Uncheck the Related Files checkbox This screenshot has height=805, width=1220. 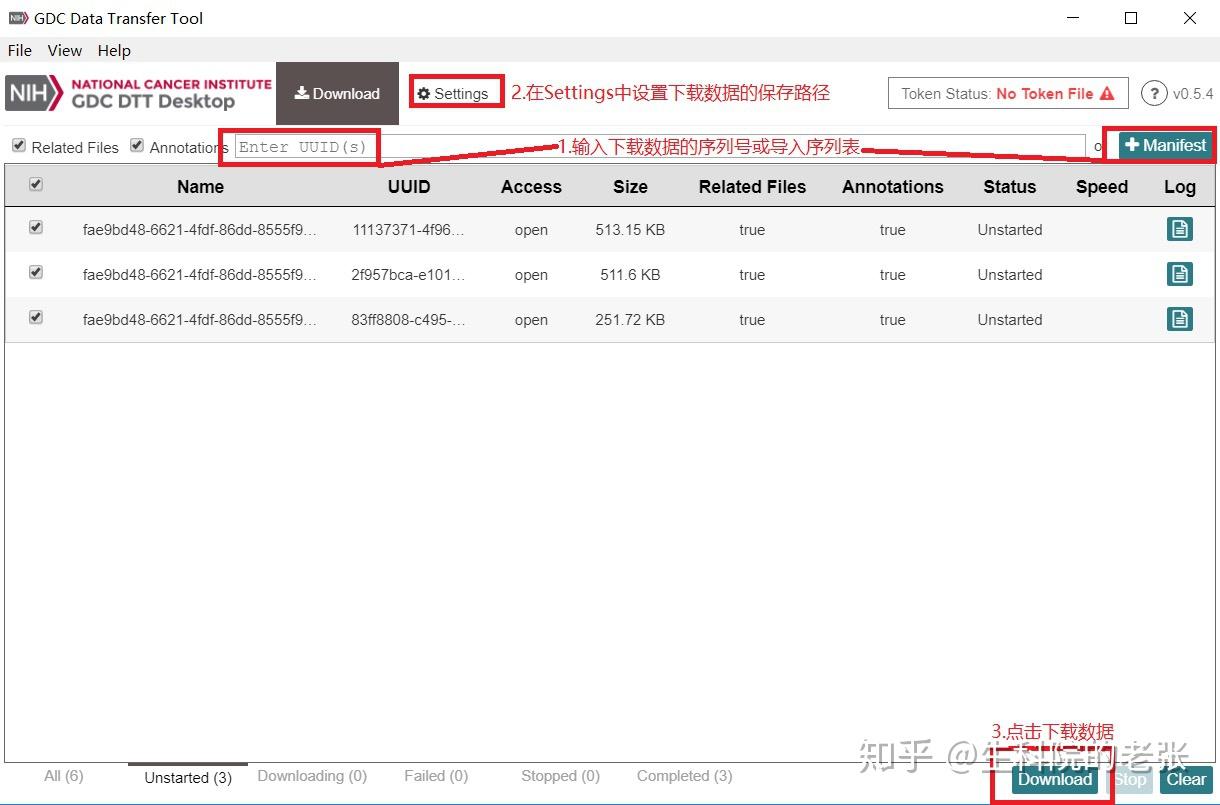[18, 145]
